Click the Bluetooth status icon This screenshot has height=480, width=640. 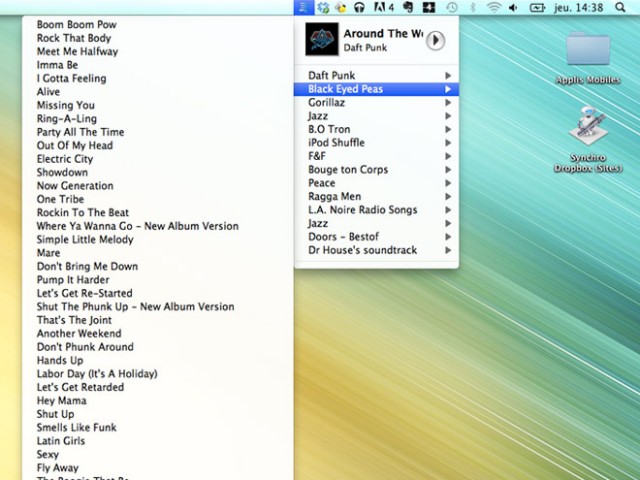(473, 7)
